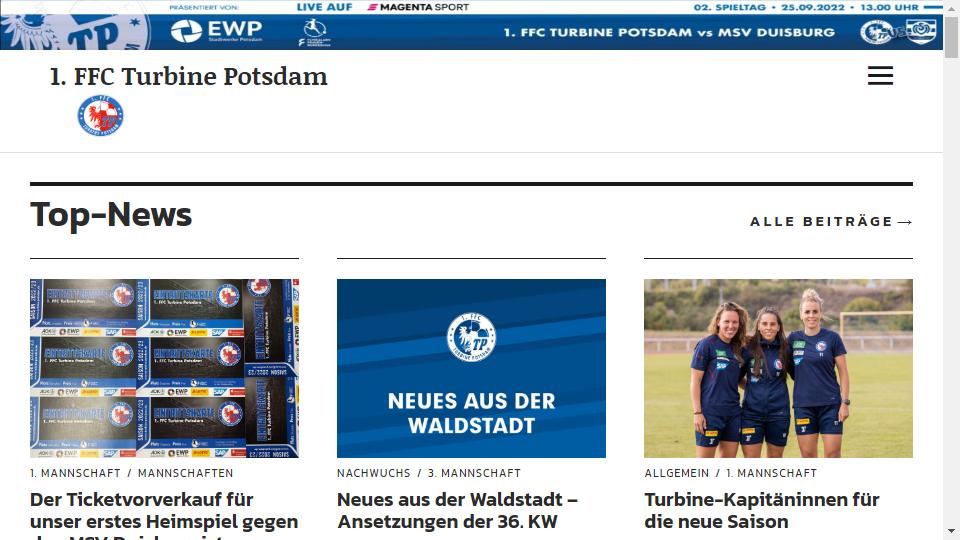The height and width of the screenshot is (540, 960).
Task: Click the EWP sponsor logo in banner
Action: pos(217,31)
